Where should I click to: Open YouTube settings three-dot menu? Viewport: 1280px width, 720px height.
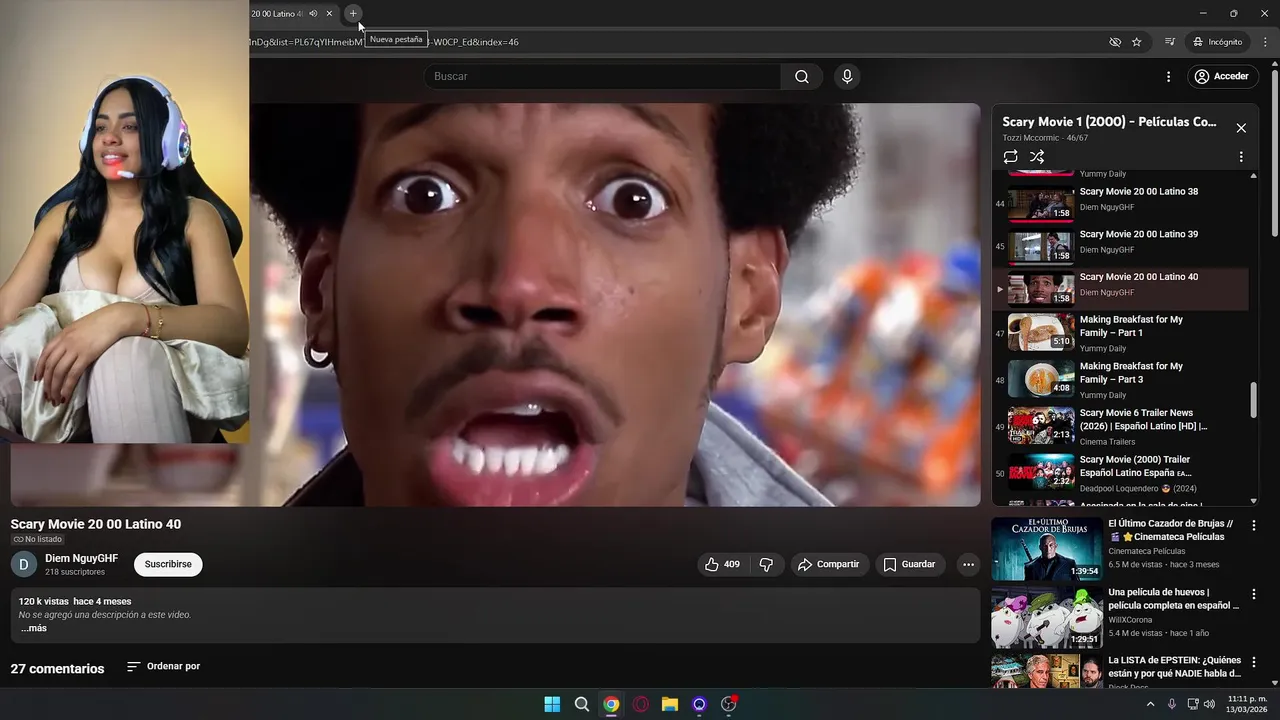[x=1168, y=76]
